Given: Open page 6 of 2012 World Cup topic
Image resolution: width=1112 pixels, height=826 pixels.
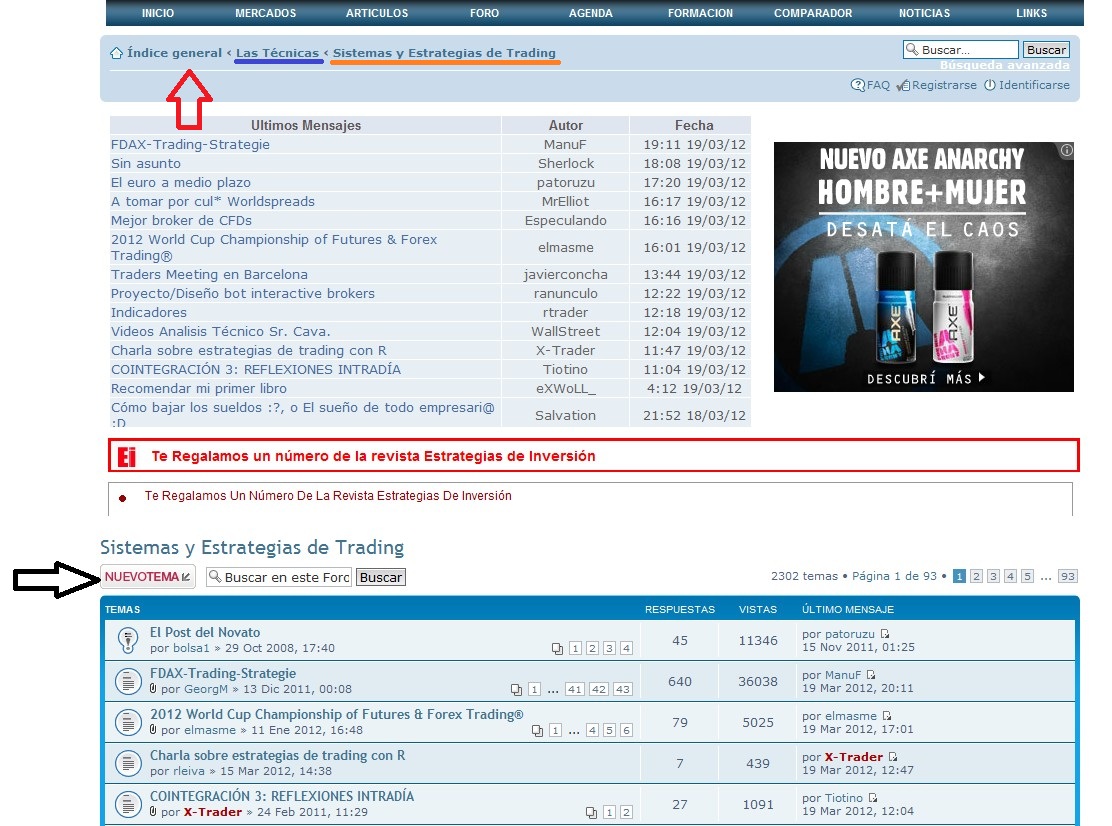Looking at the screenshot, I should tap(626, 731).
